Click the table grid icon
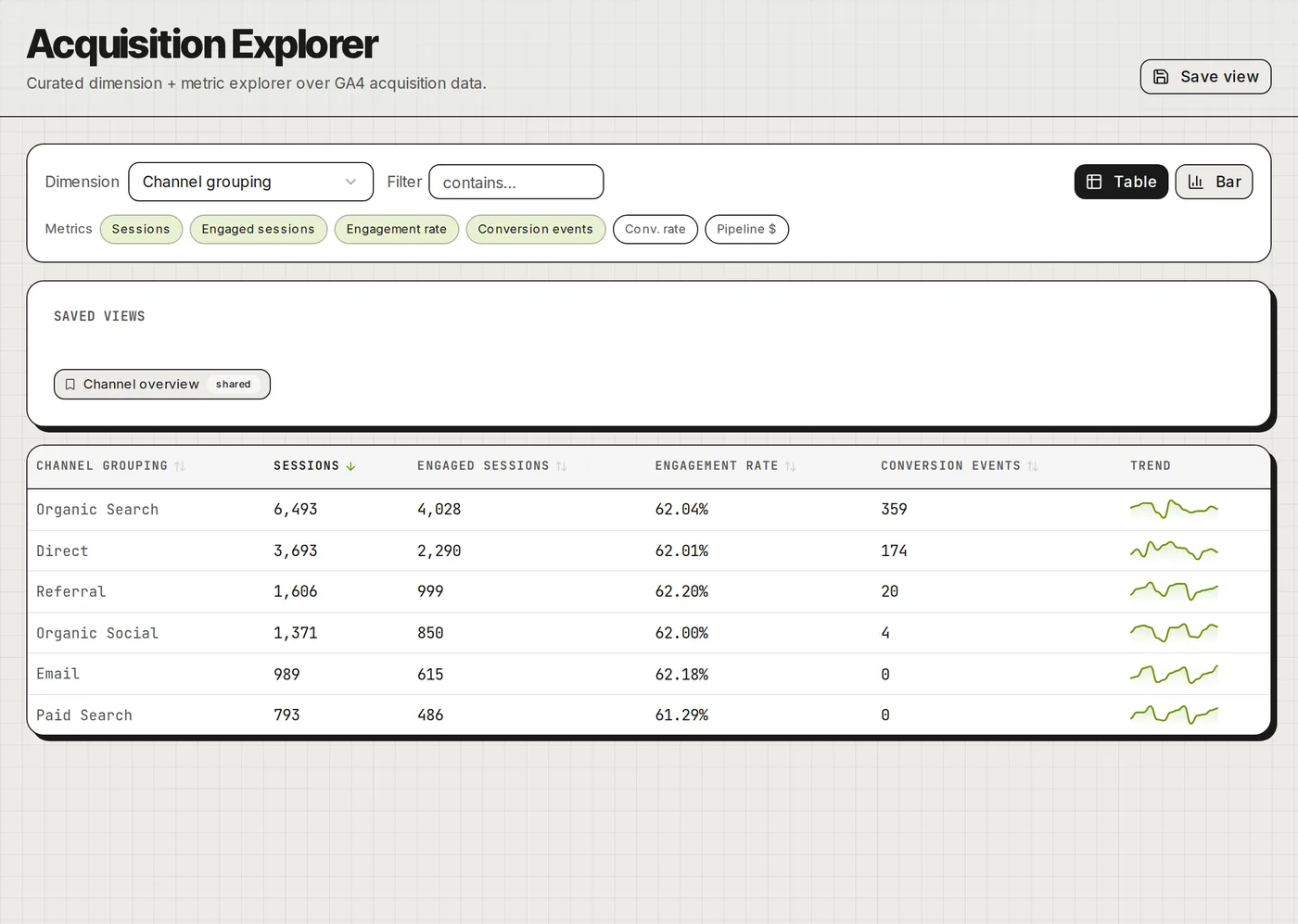Screen dimensions: 1298x924 [x=1094, y=182]
